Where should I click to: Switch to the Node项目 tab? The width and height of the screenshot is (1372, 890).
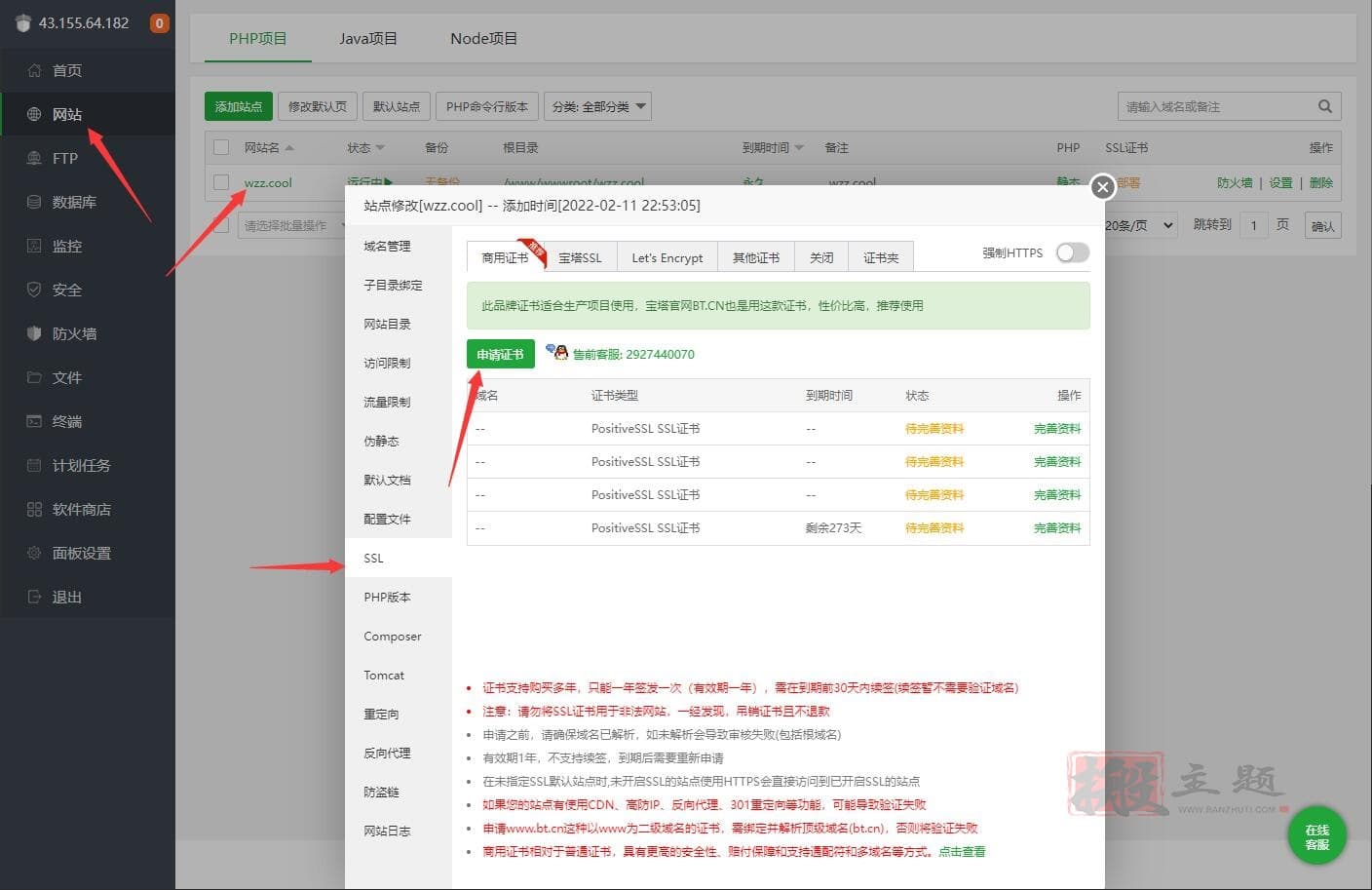tap(483, 39)
